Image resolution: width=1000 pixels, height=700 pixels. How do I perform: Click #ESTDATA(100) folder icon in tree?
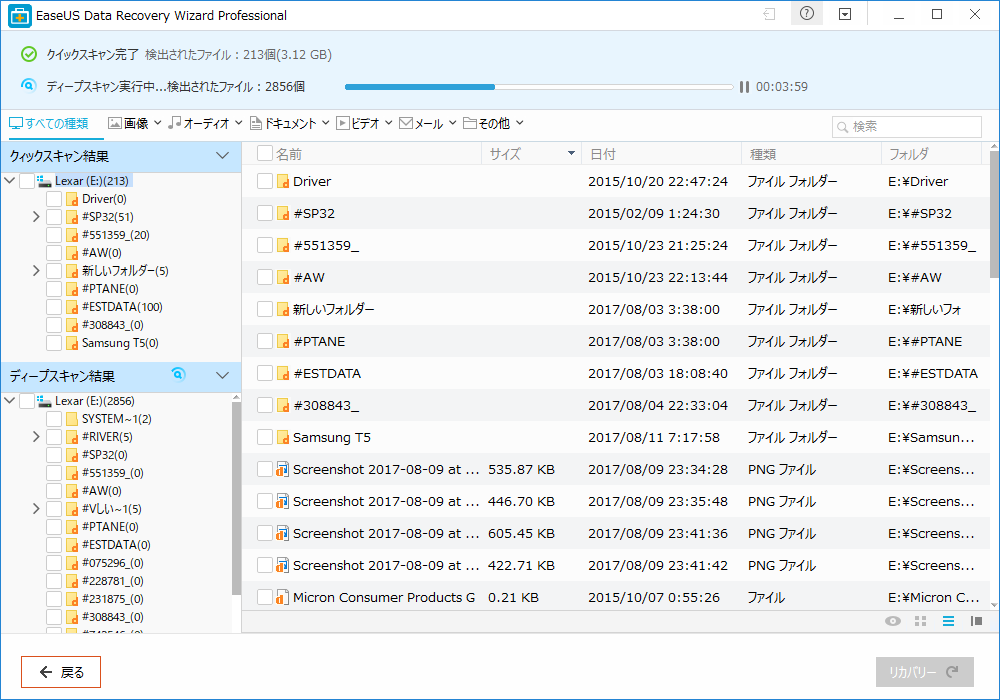(x=72, y=307)
